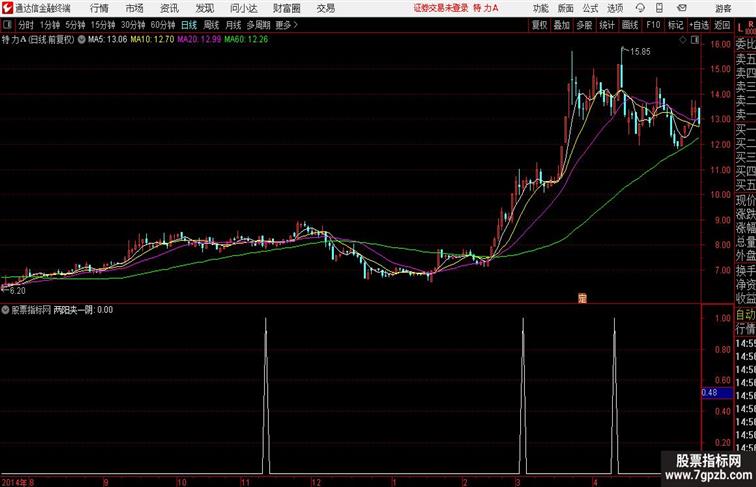756x487 pixels.
Task: Select the 日线 daily period tab
Action: (x=189, y=25)
